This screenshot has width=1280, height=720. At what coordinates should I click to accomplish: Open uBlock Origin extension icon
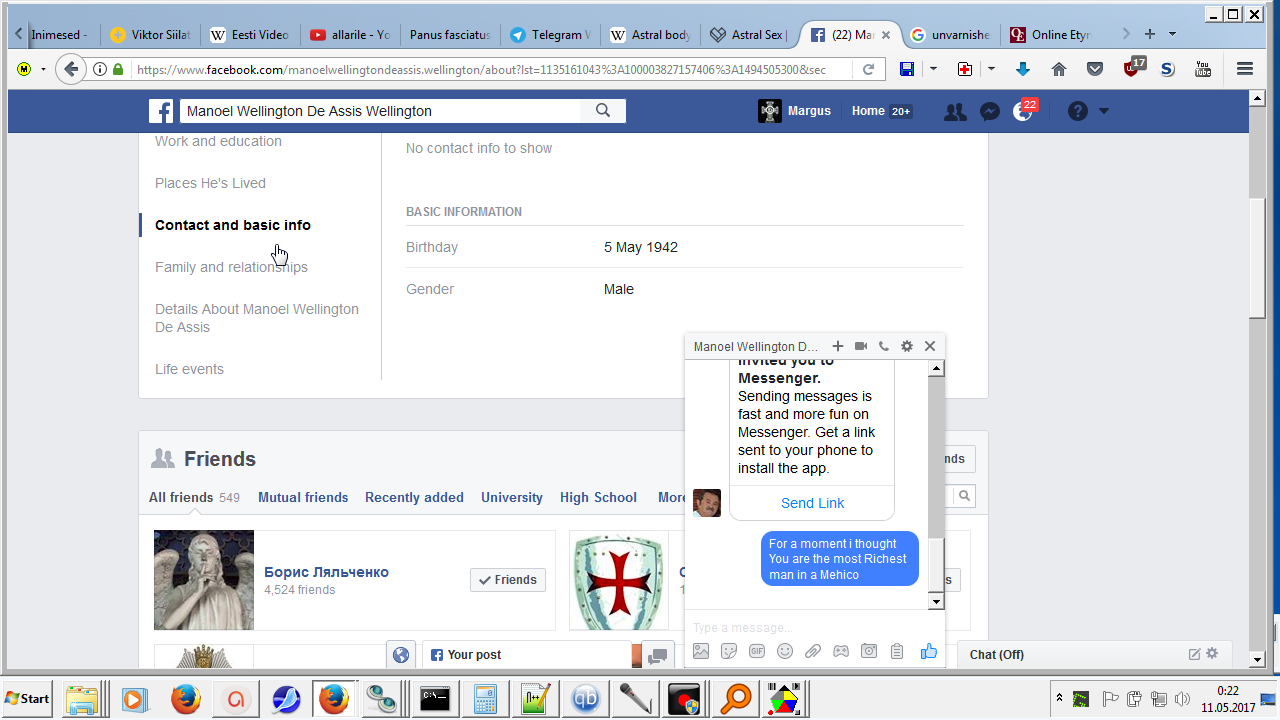pos(1132,68)
